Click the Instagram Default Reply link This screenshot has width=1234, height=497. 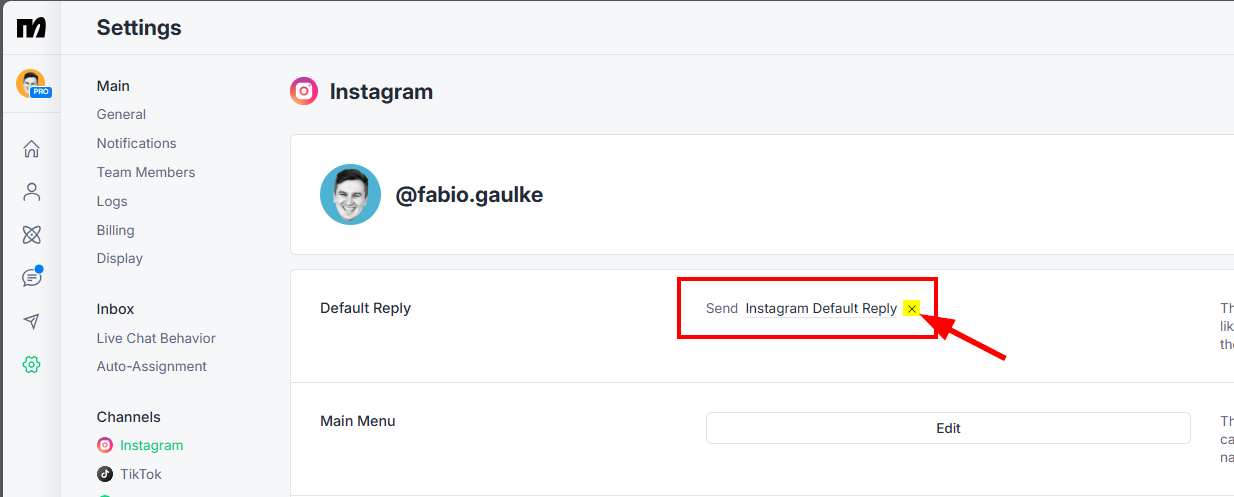click(821, 308)
